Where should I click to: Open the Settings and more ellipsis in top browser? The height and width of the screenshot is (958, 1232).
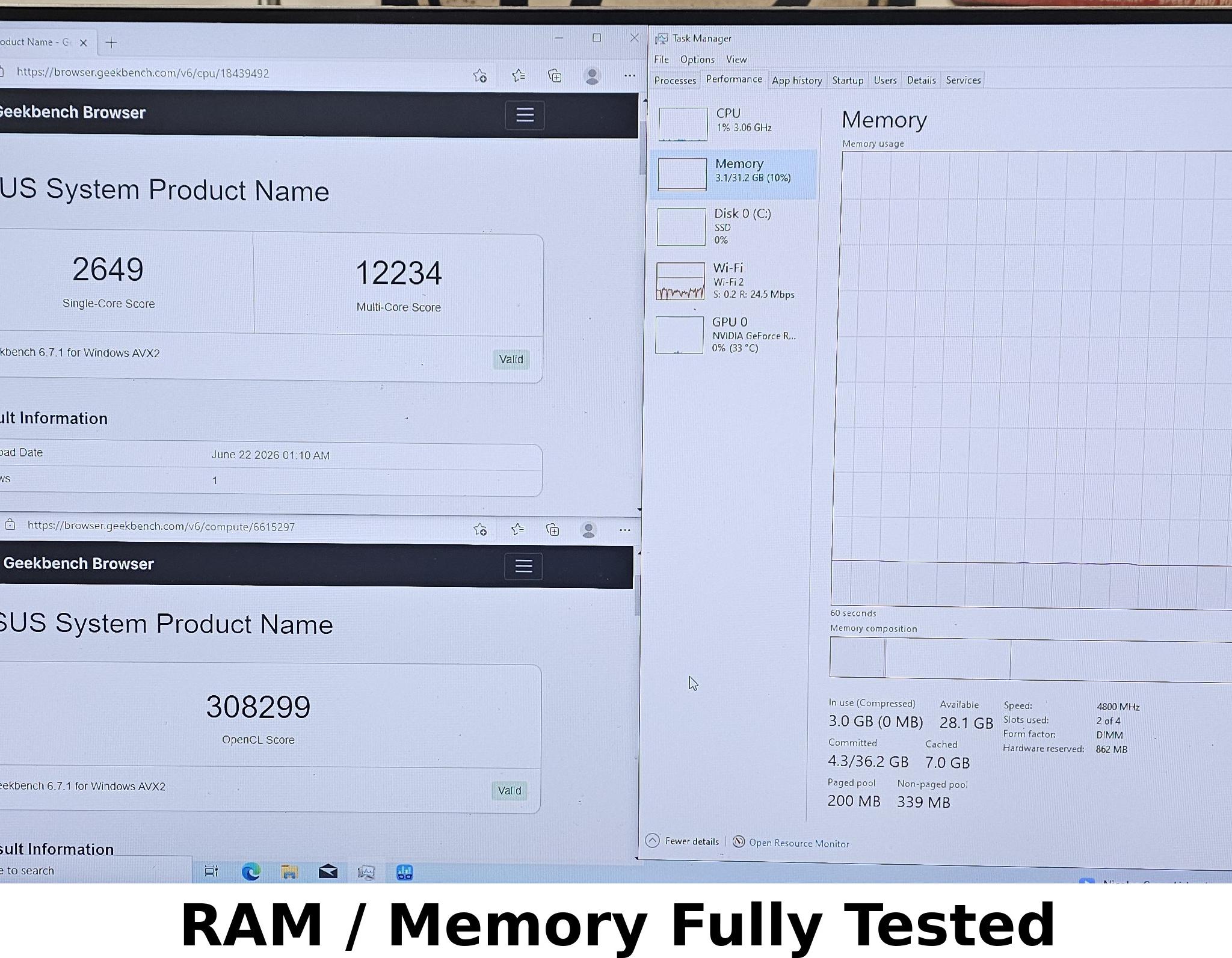pyautogui.click(x=629, y=76)
